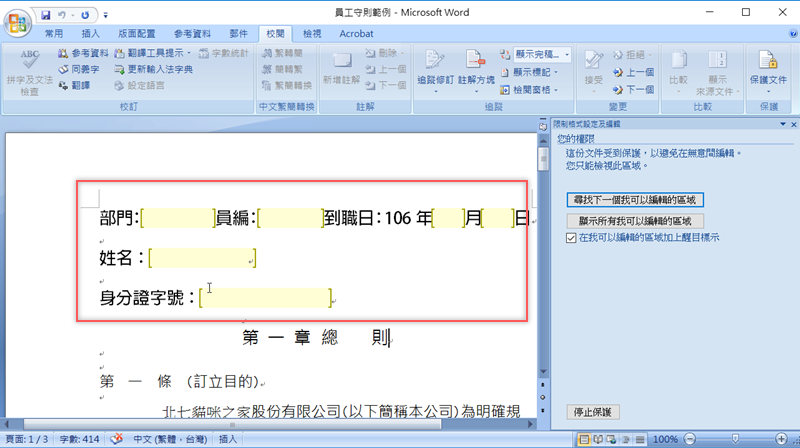
Task: Click 新增註解 button
Action: [341, 68]
